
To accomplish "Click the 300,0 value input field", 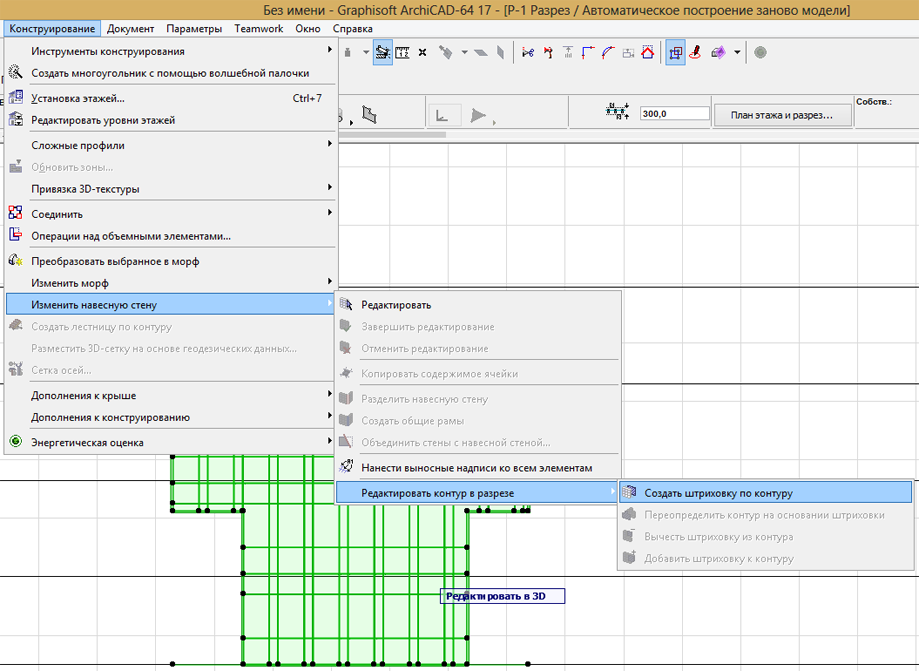I will coord(674,114).
